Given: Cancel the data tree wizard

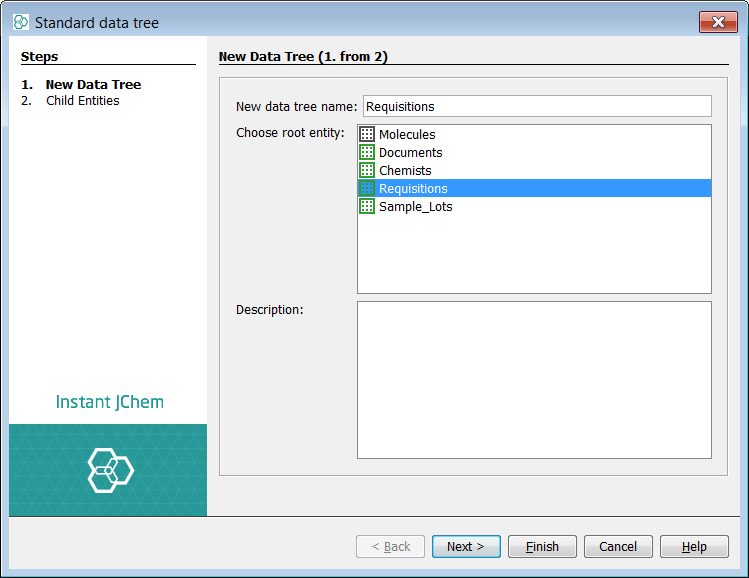Looking at the screenshot, I should (618, 546).
